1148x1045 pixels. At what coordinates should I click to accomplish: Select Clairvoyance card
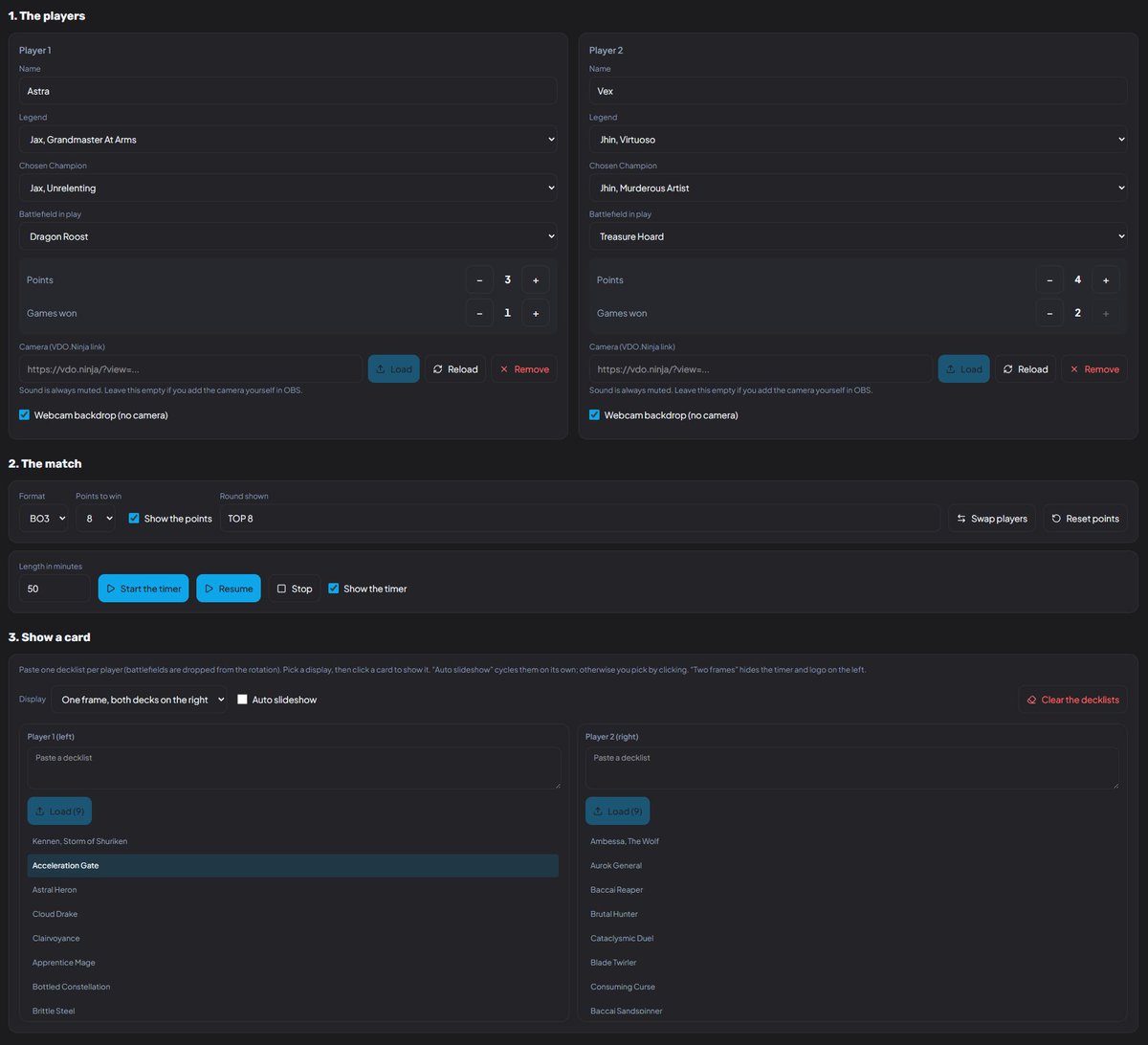(293, 938)
